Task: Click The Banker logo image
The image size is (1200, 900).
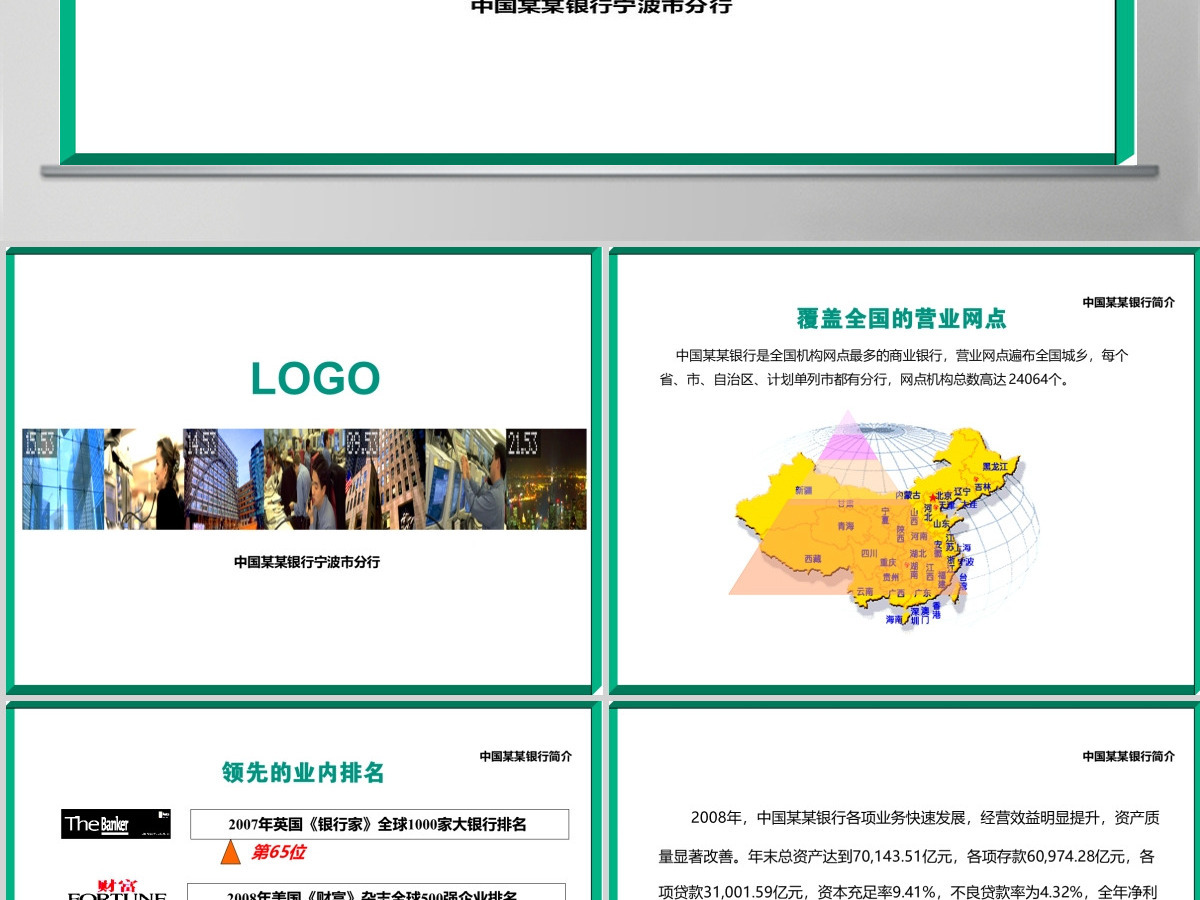Action: (116, 824)
